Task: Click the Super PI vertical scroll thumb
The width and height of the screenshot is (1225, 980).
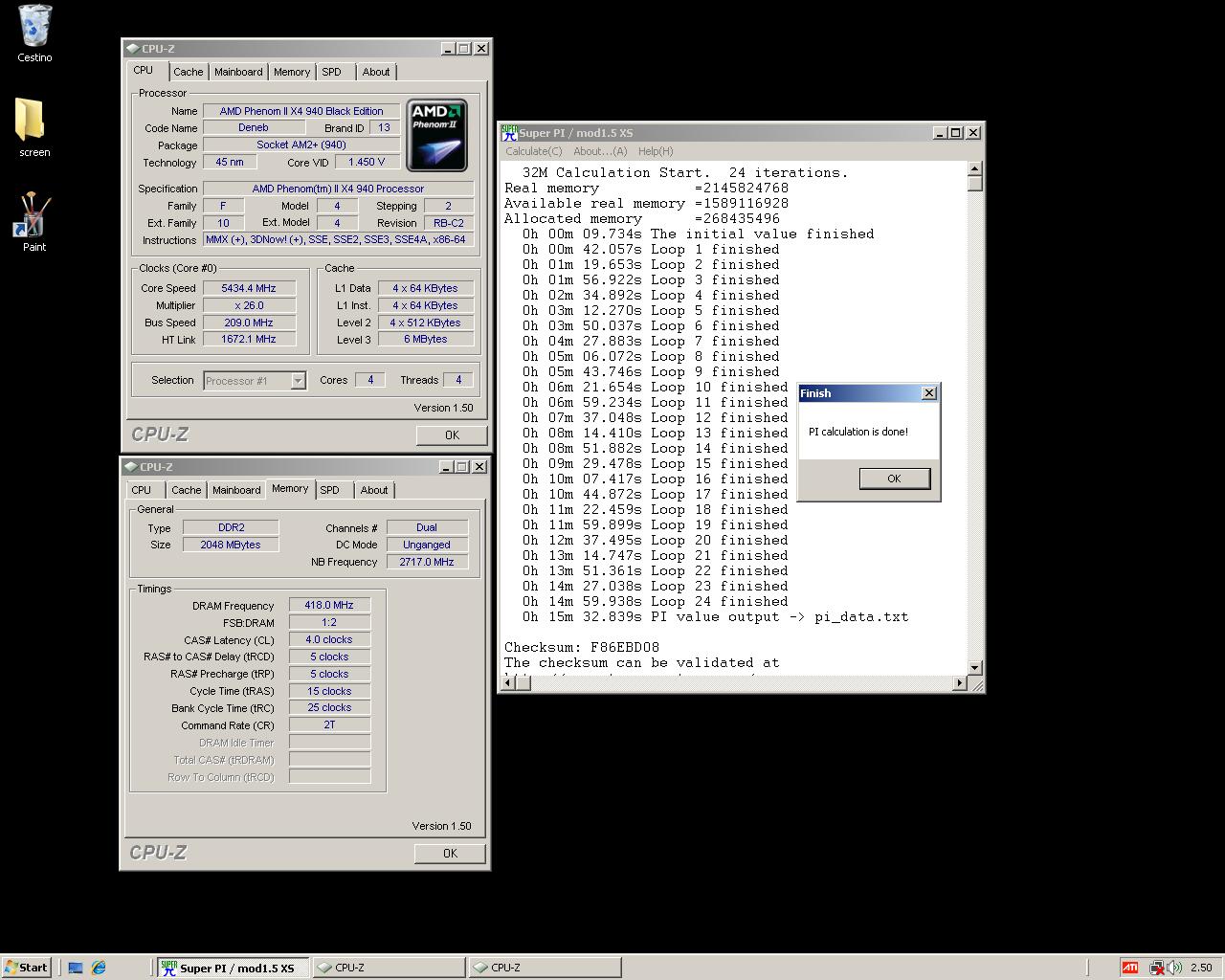Action: 975,184
